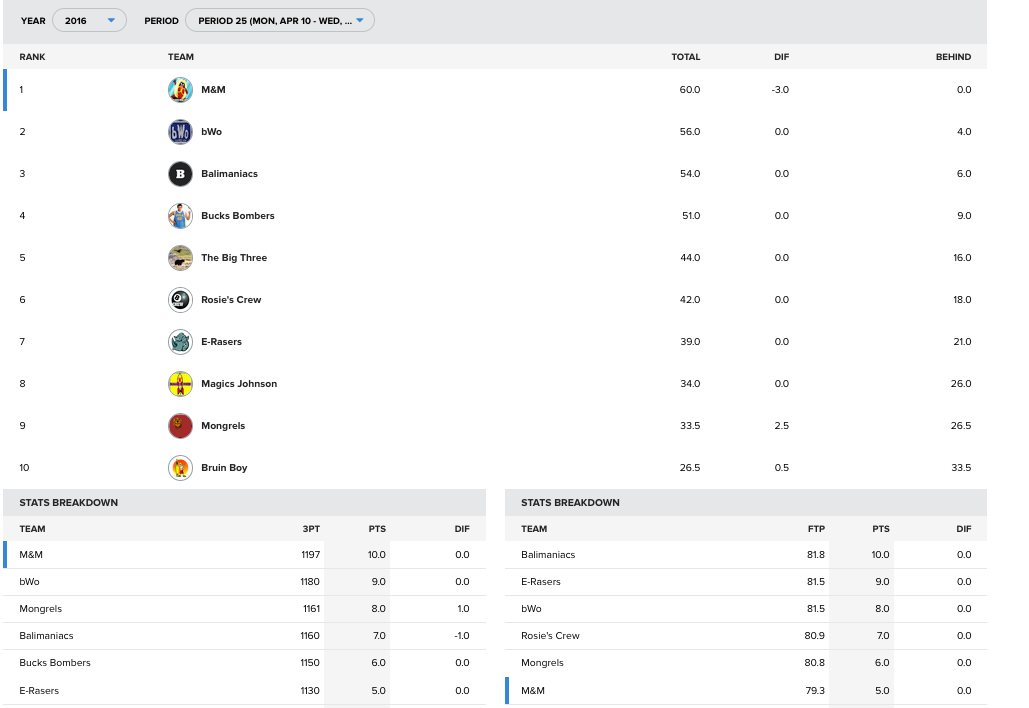Open E-Rasers in the rankings table
Image resolution: width=1029 pixels, height=708 pixels.
click(221, 342)
